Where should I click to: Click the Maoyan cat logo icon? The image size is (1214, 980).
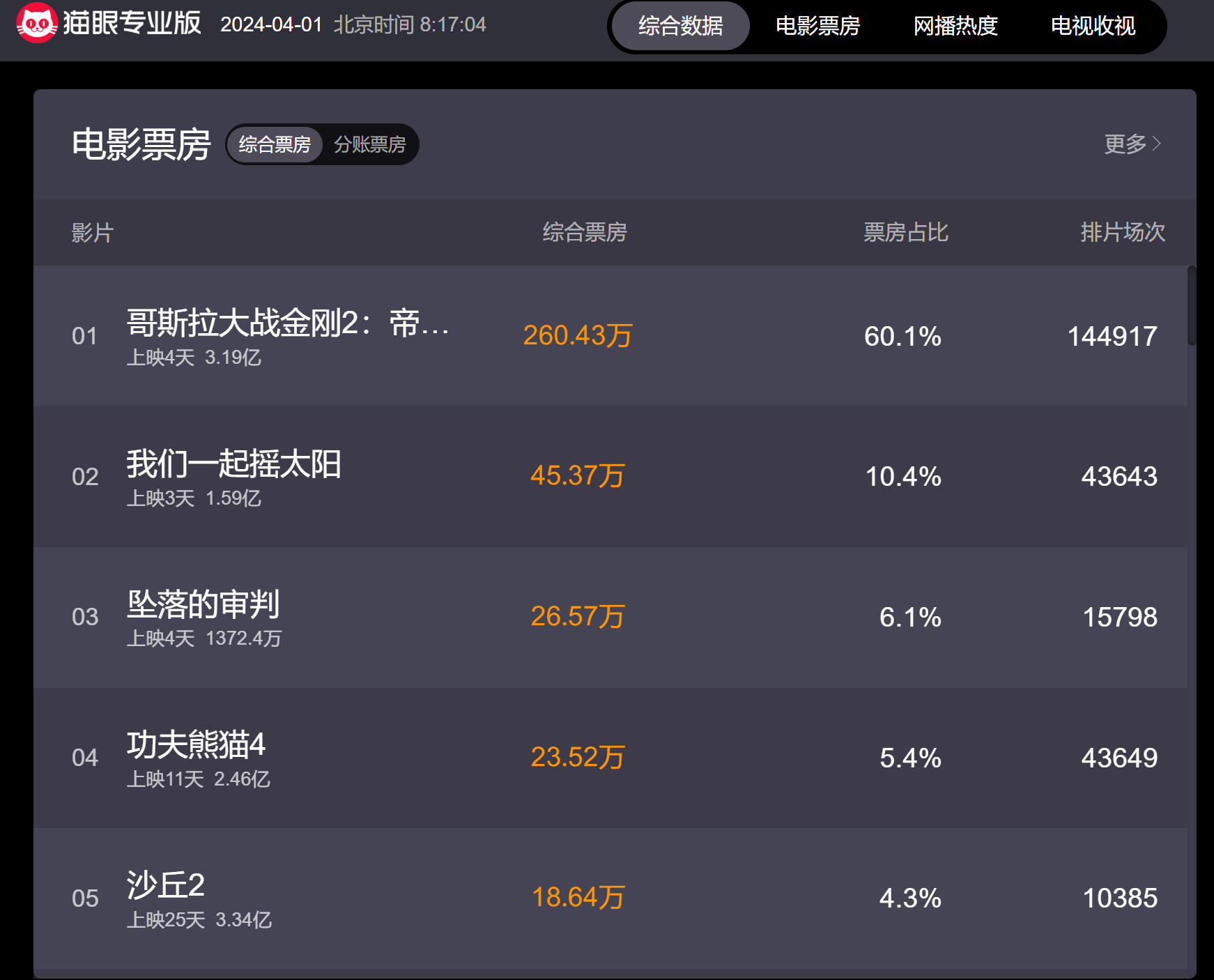pyautogui.click(x=36, y=23)
